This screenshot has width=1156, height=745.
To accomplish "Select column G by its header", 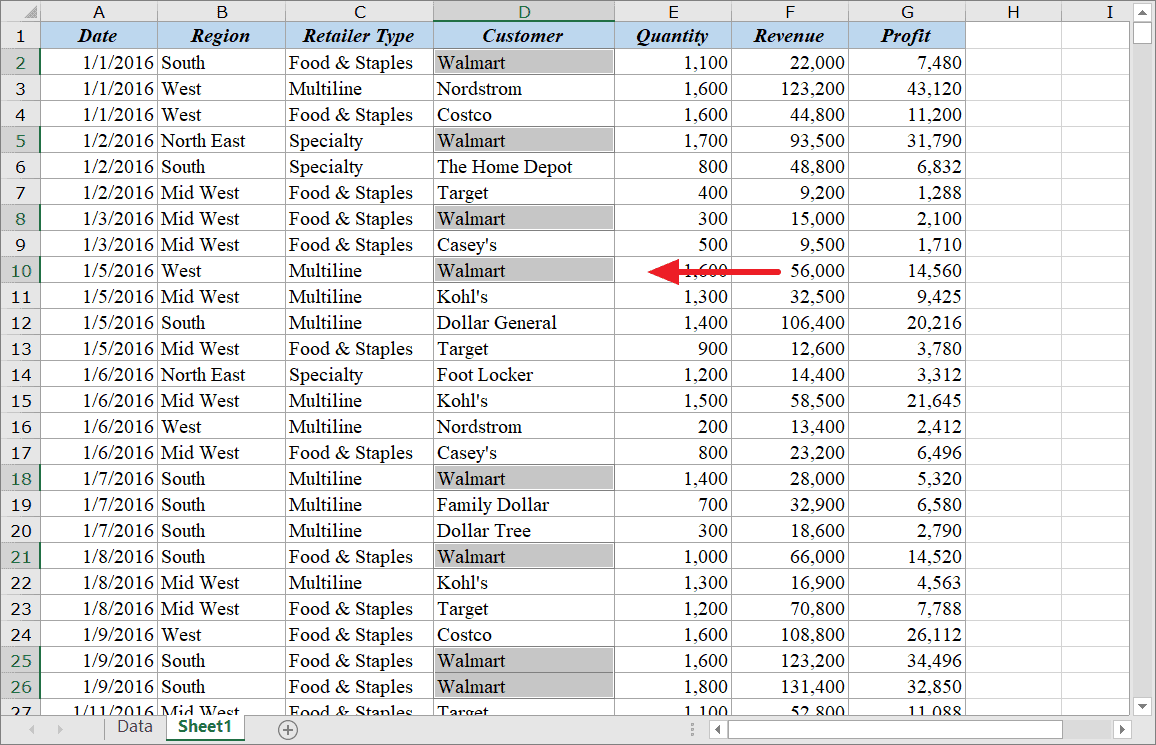I will click(907, 11).
